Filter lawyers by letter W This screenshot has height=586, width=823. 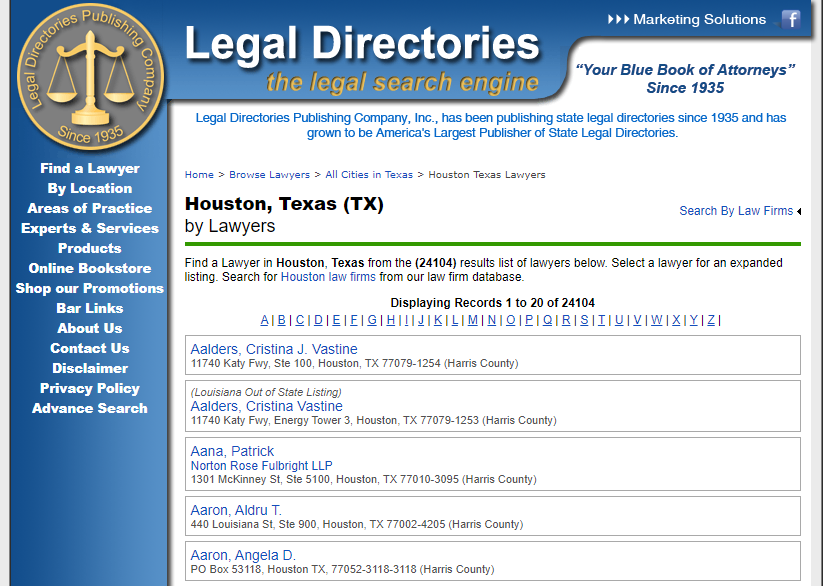pyautogui.click(x=657, y=320)
